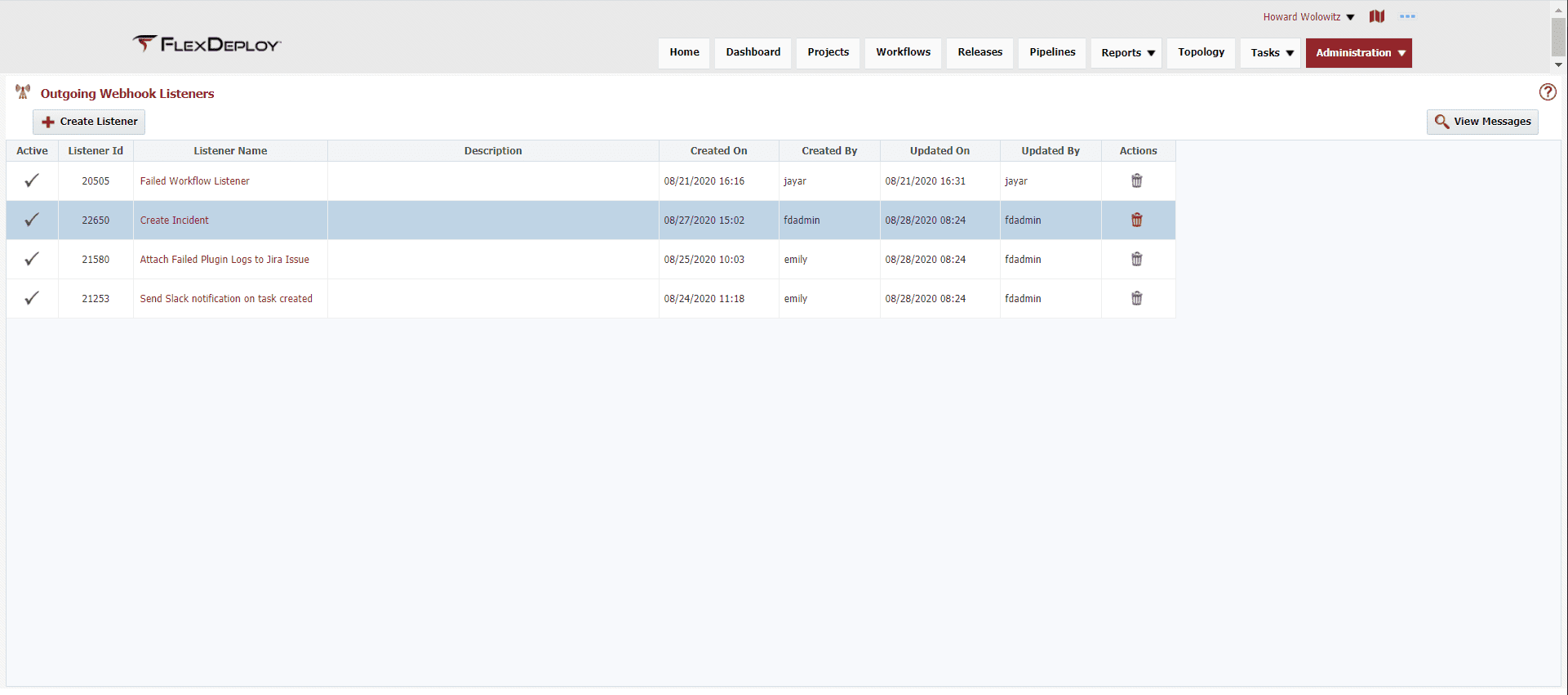Delete Attach Failed Plugin Logs listener

click(x=1136, y=259)
